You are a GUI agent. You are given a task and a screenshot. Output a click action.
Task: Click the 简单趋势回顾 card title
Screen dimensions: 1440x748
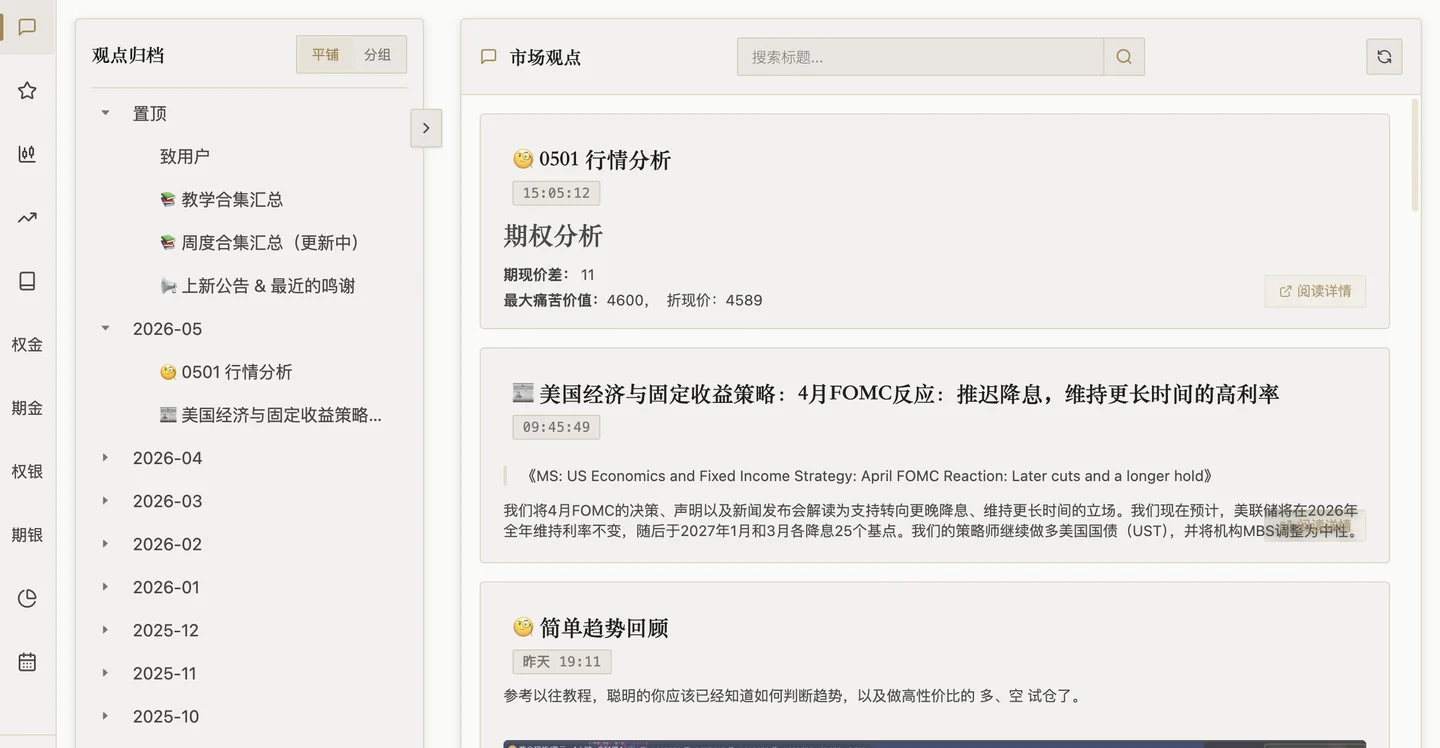click(590, 628)
